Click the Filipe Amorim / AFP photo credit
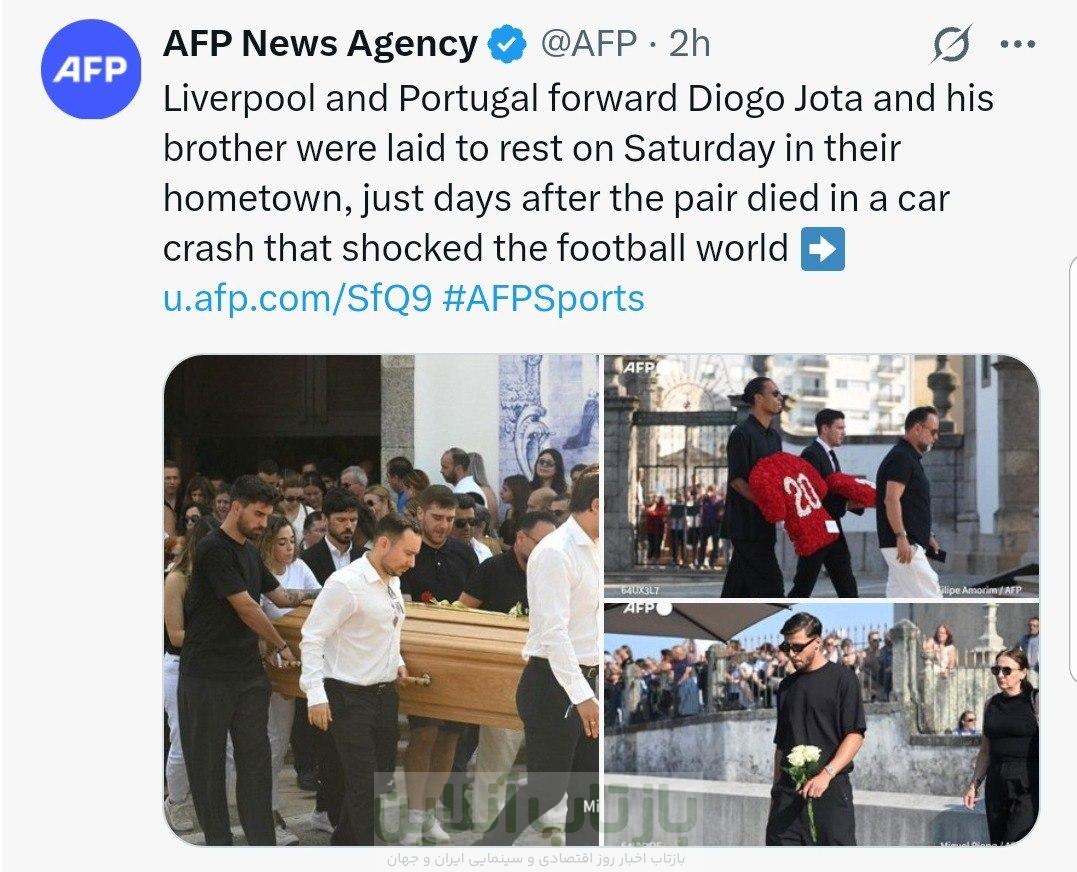1077x872 pixels. [x=979, y=590]
